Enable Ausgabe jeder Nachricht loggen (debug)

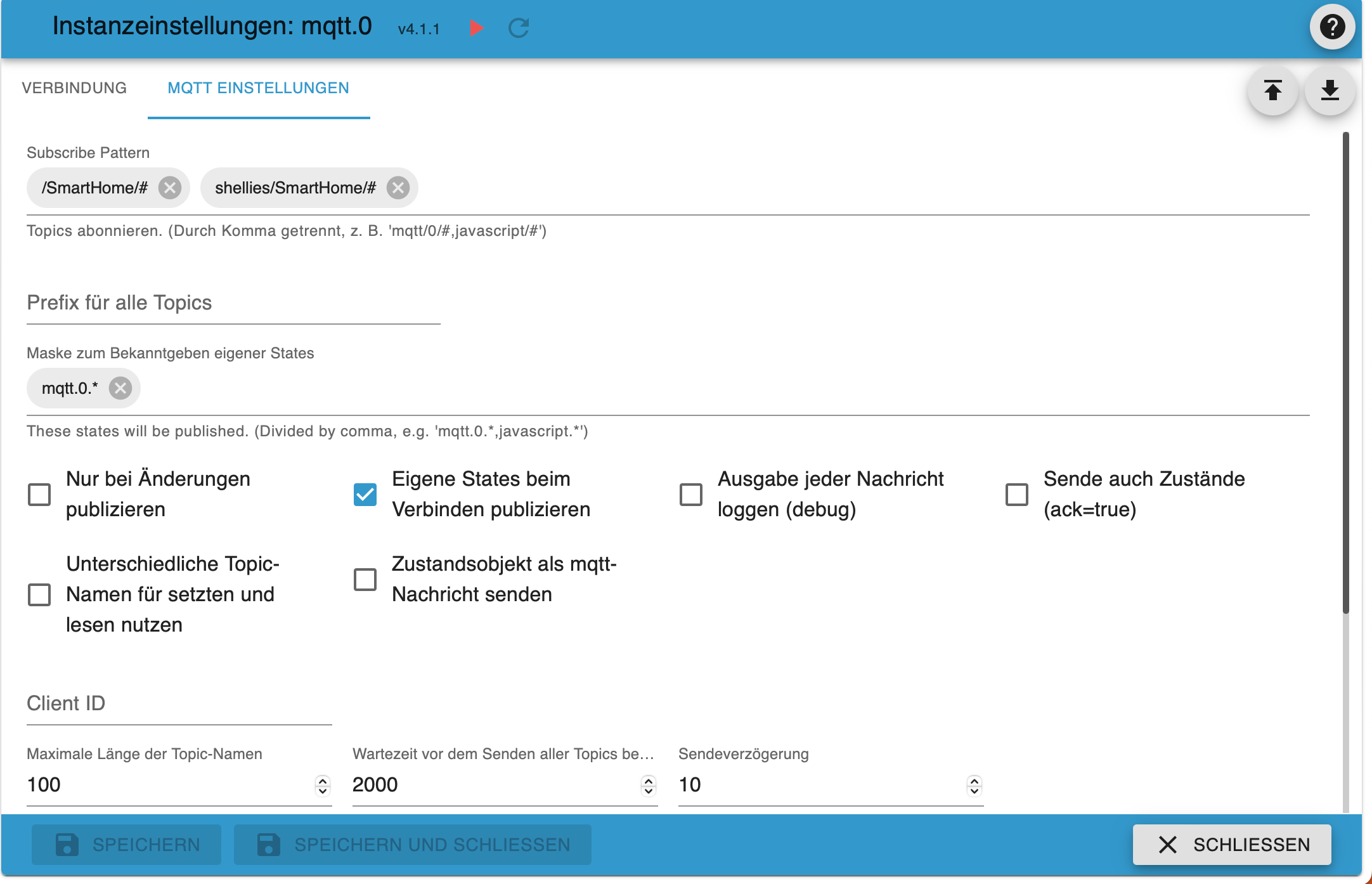[x=691, y=494]
